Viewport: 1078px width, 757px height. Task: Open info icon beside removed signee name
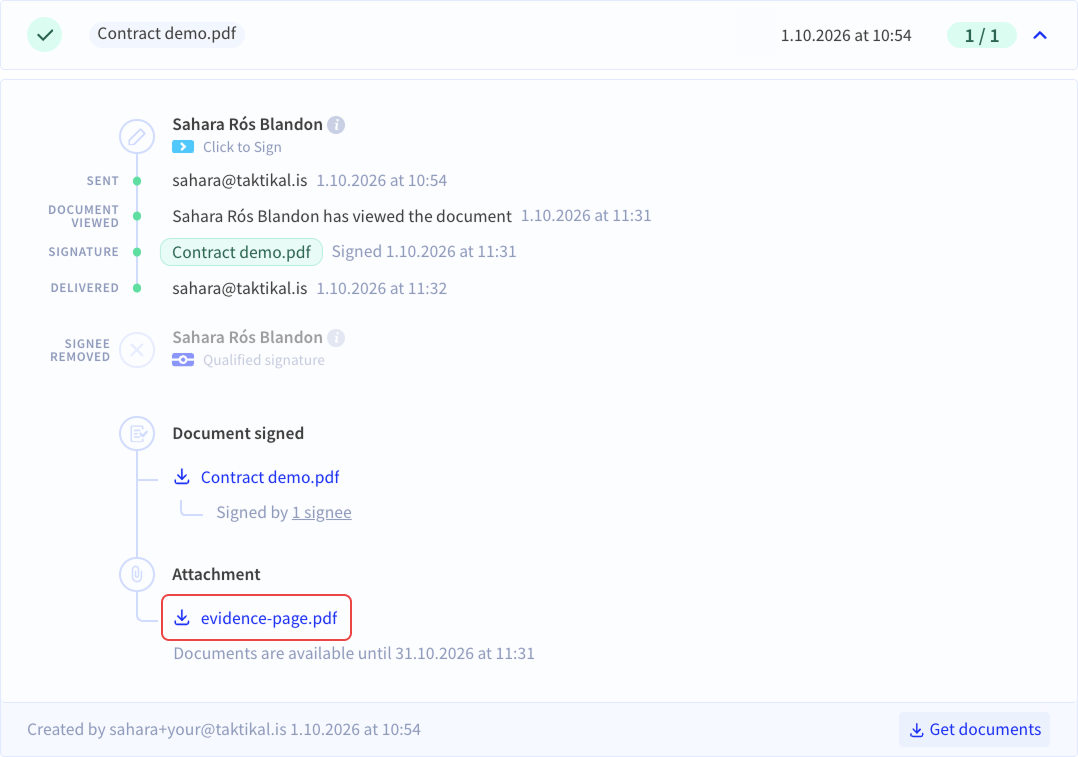click(x=336, y=338)
